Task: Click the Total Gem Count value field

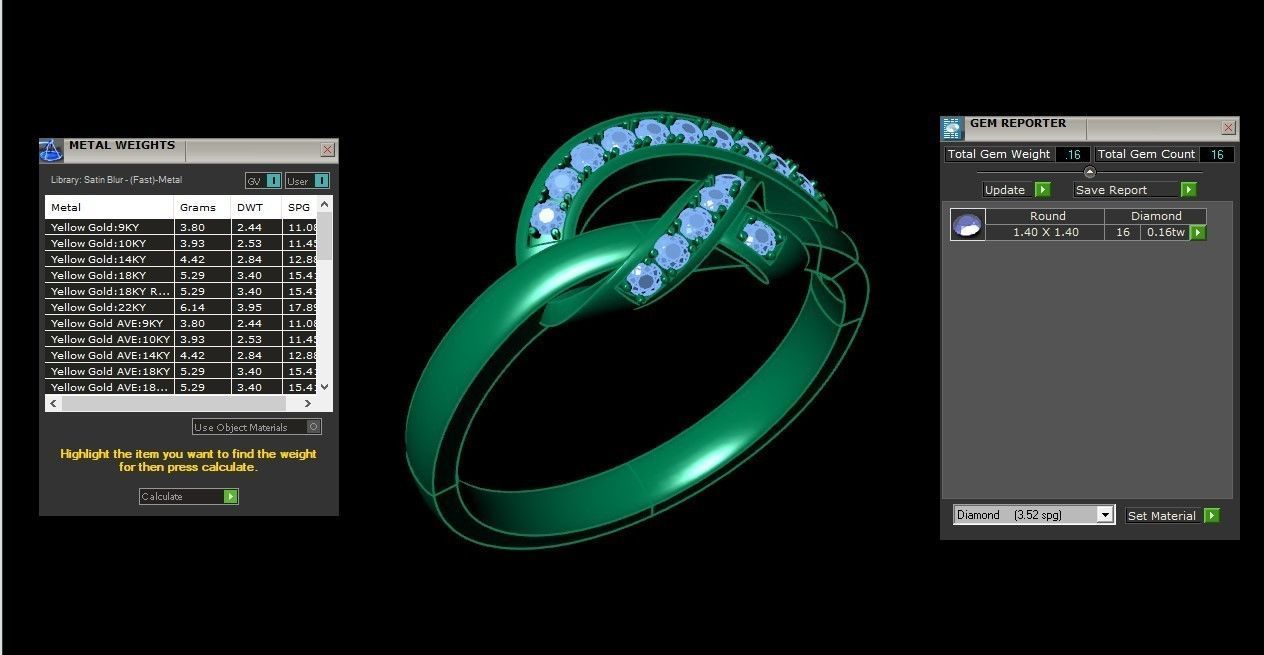Action: [x=1217, y=154]
